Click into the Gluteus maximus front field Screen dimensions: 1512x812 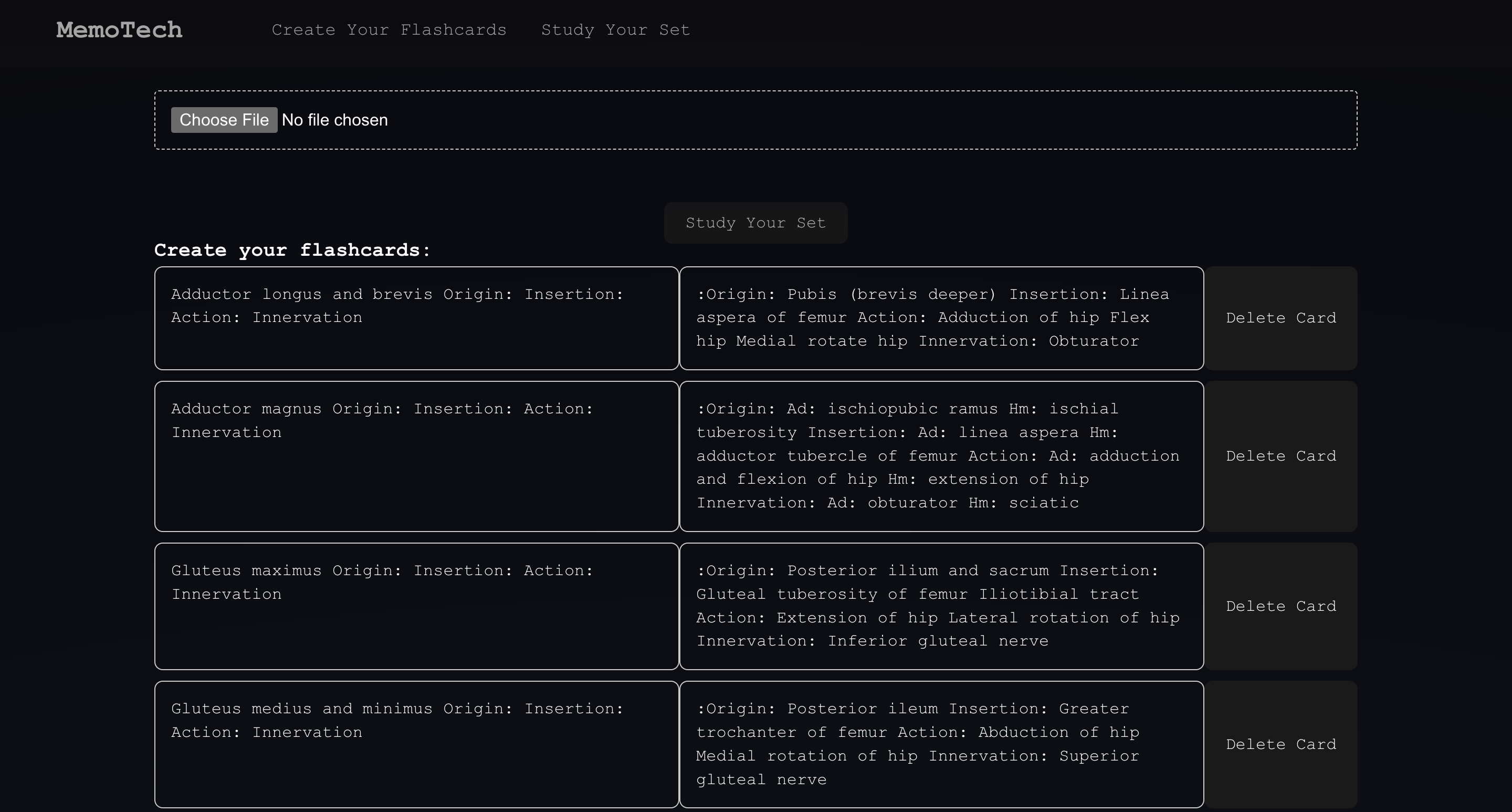click(x=416, y=606)
